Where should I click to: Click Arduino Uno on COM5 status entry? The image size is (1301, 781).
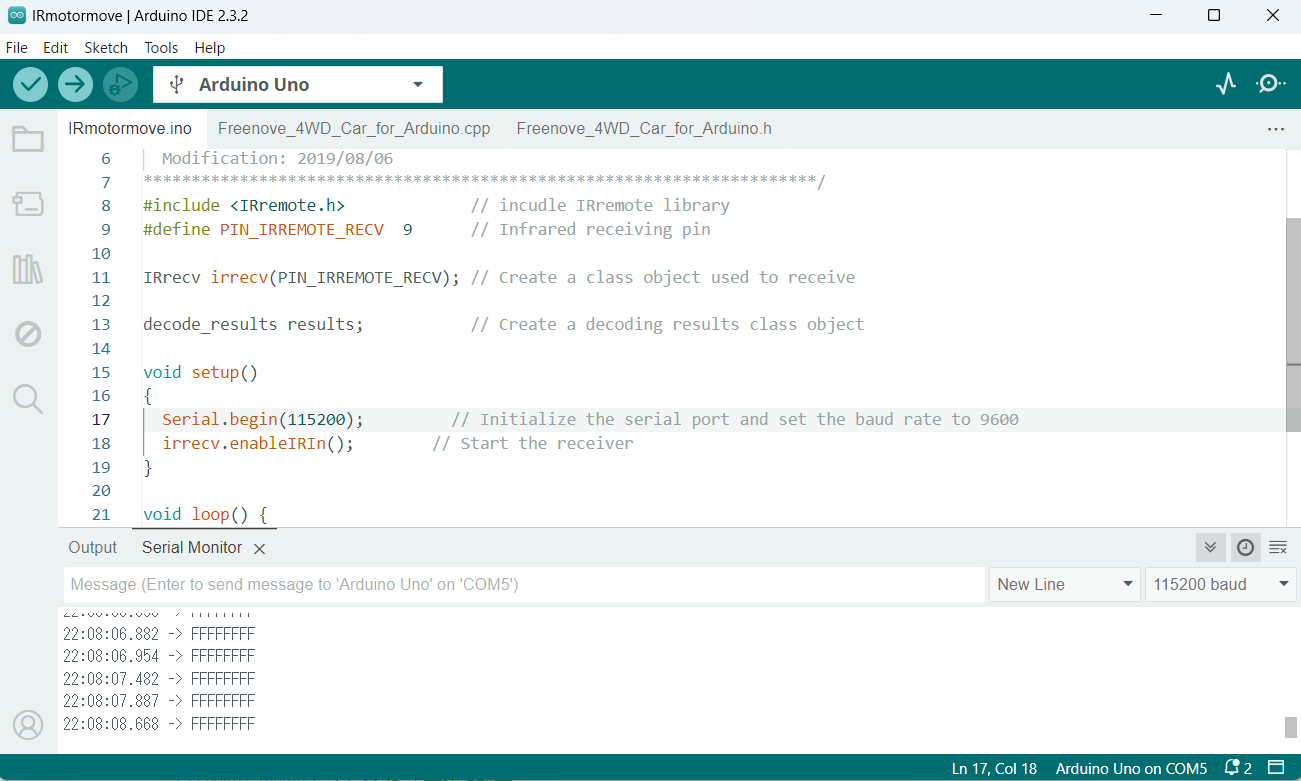pyautogui.click(x=1131, y=769)
